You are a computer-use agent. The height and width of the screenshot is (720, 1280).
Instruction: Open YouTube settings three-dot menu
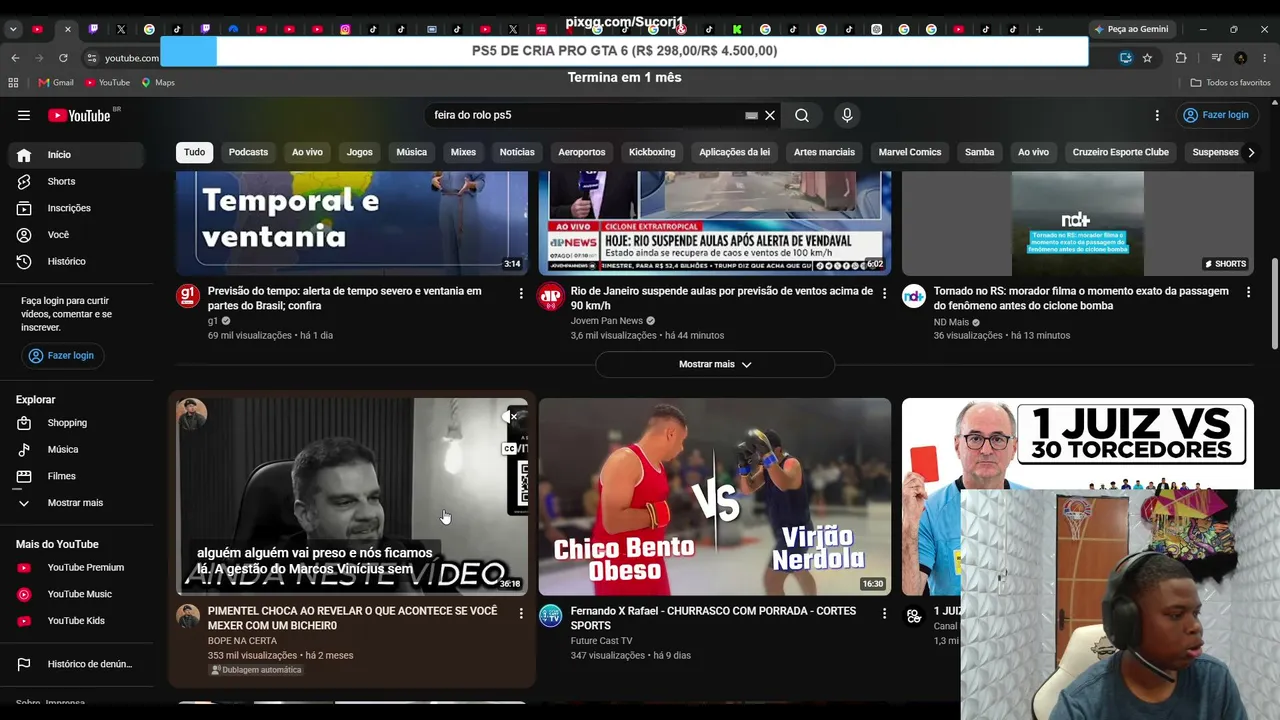[x=1157, y=115]
